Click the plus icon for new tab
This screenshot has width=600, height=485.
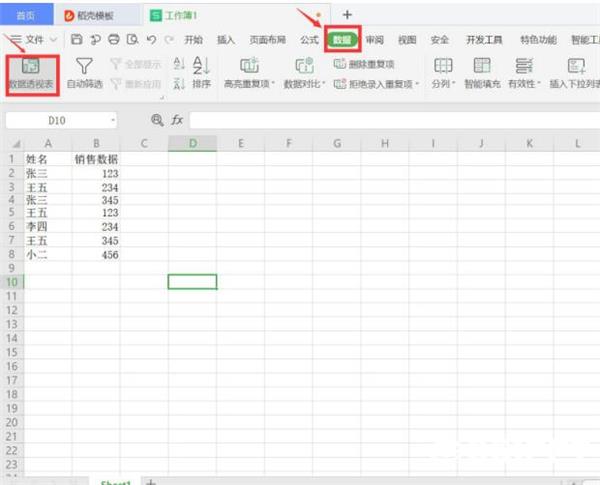(x=347, y=15)
